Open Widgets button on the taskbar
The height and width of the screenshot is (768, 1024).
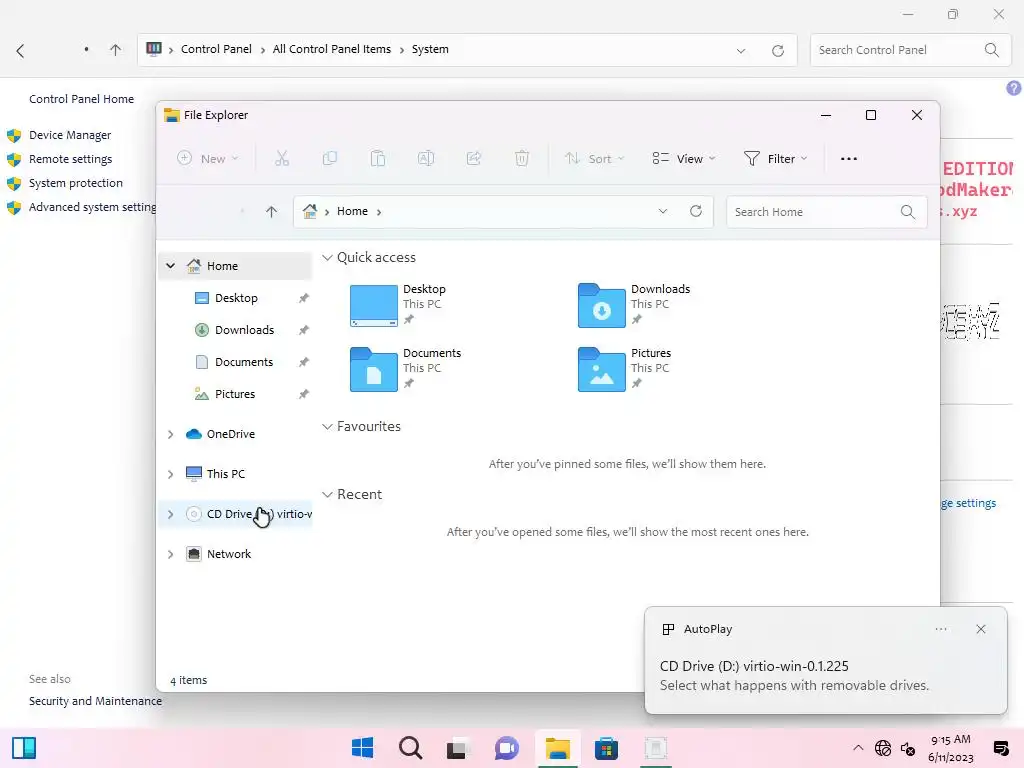click(24, 748)
